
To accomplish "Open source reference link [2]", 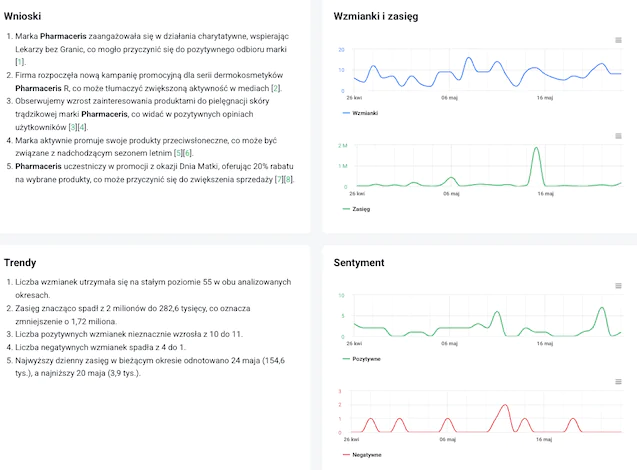I will point(277,88).
